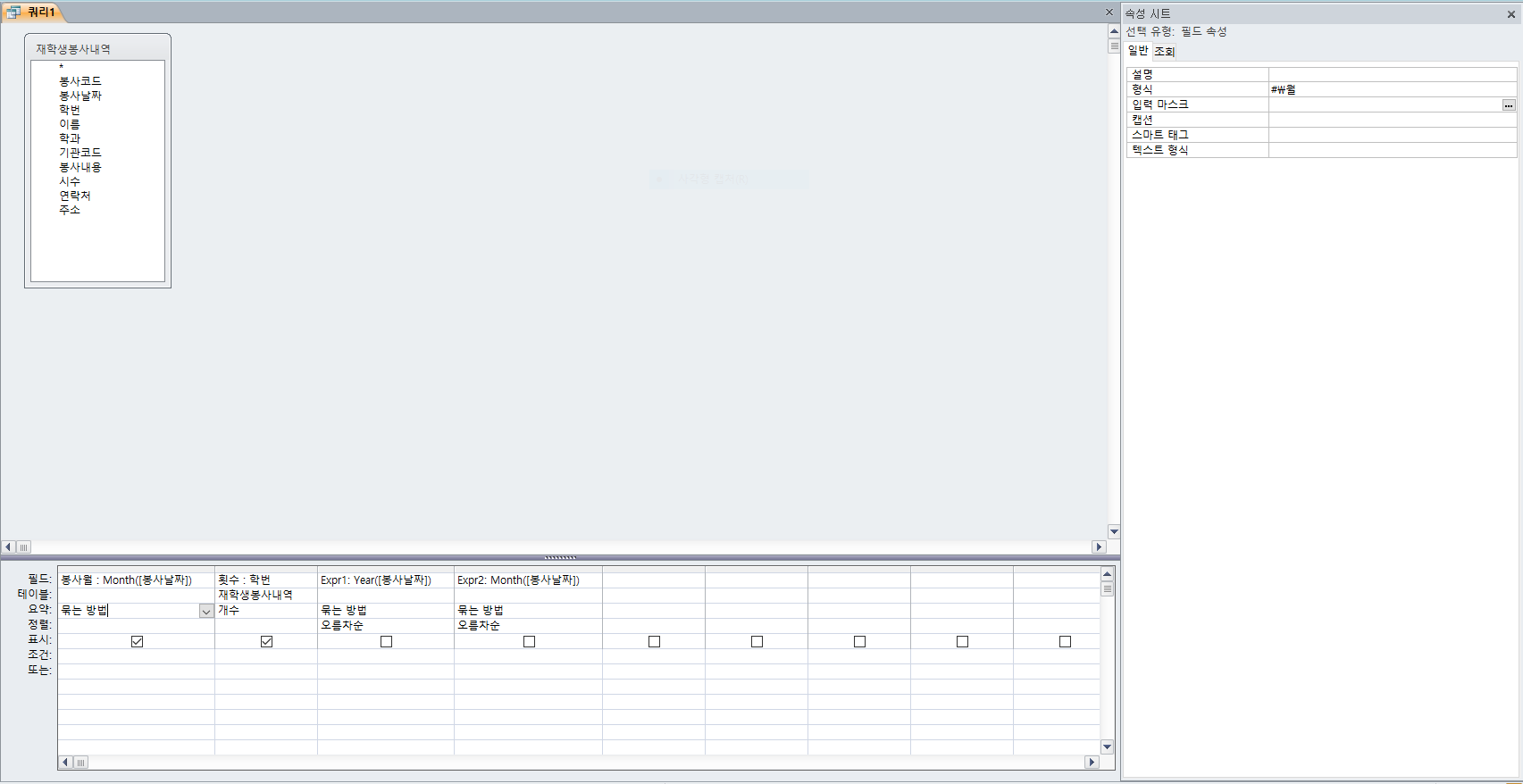Uncheck 표시 box for 횟수 column
The height and width of the screenshot is (784, 1523).
[x=266, y=641]
